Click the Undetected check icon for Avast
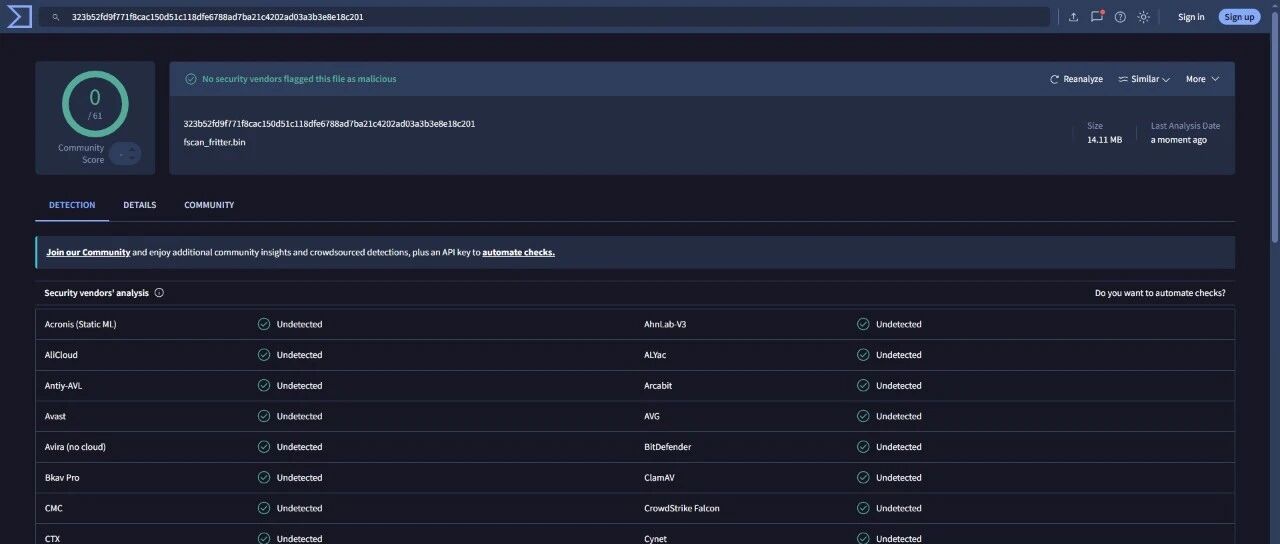 (264, 416)
